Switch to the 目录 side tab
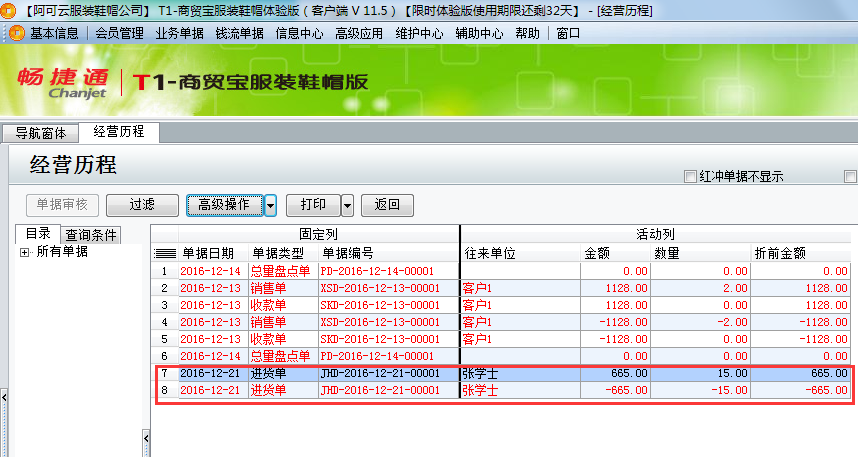Viewport: 858px width, 457px height. click(38, 234)
